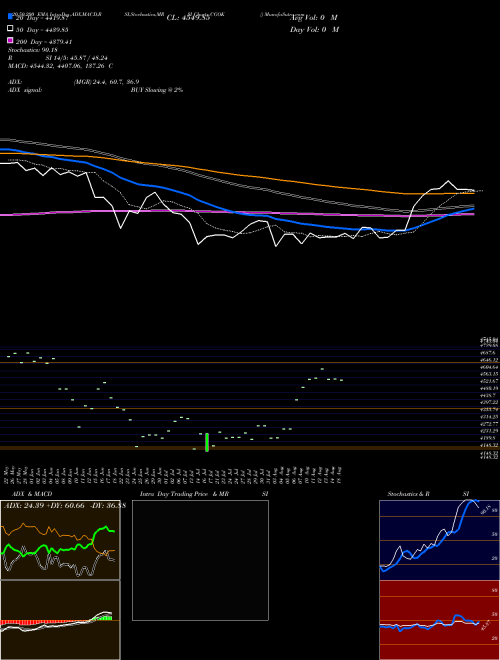
Task: Click the green +DY line in ADX chart
Action: [101, 530]
